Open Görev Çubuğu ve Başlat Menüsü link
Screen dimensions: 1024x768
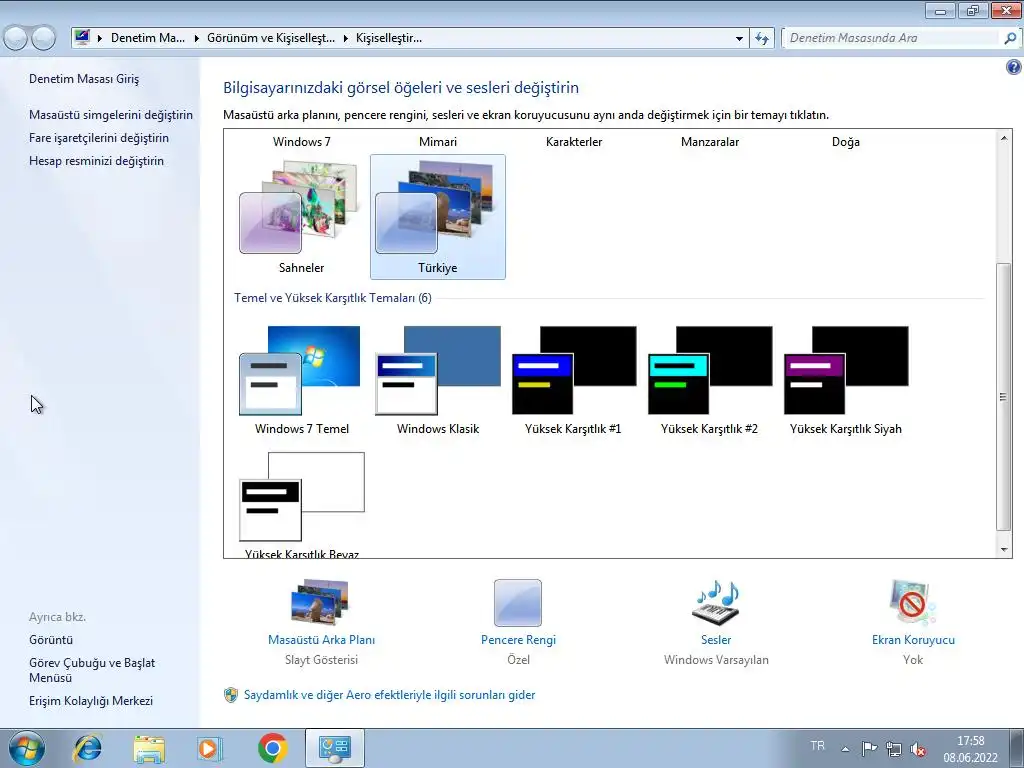(91, 670)
